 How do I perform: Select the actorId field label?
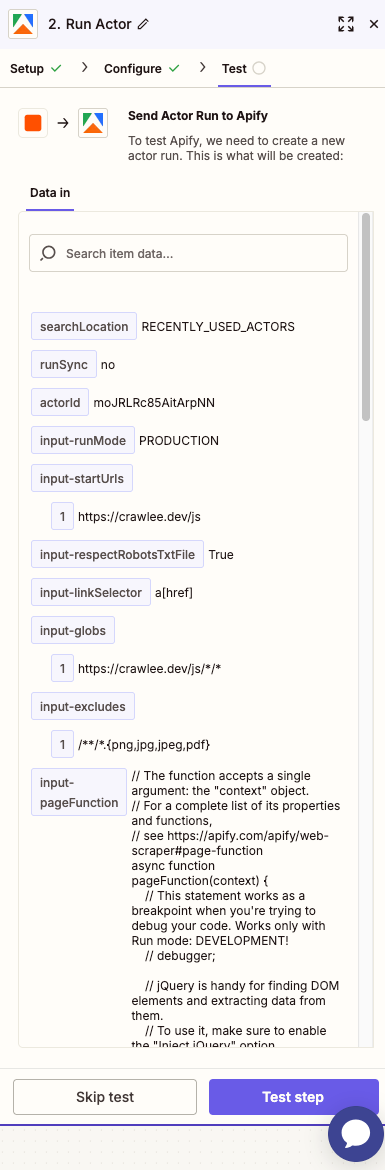60,402
